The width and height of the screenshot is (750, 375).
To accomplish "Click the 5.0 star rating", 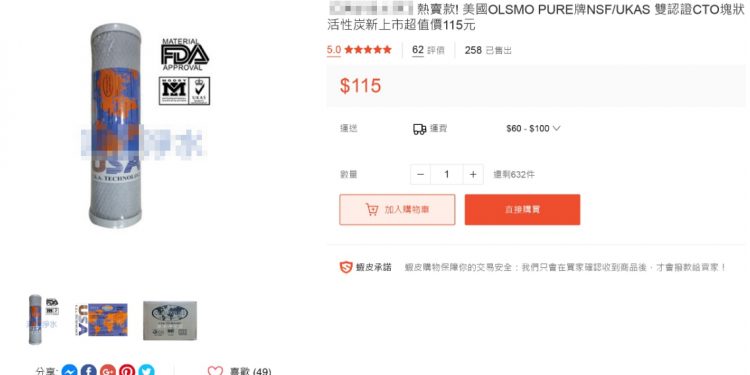I will (x=359, y=50).
